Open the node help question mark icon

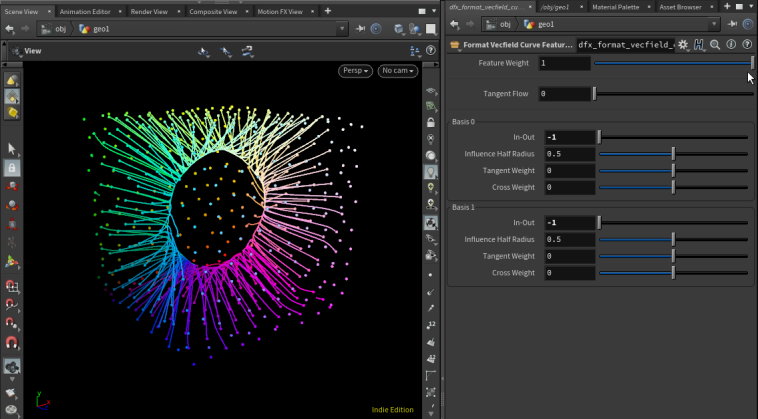point(747,45)
